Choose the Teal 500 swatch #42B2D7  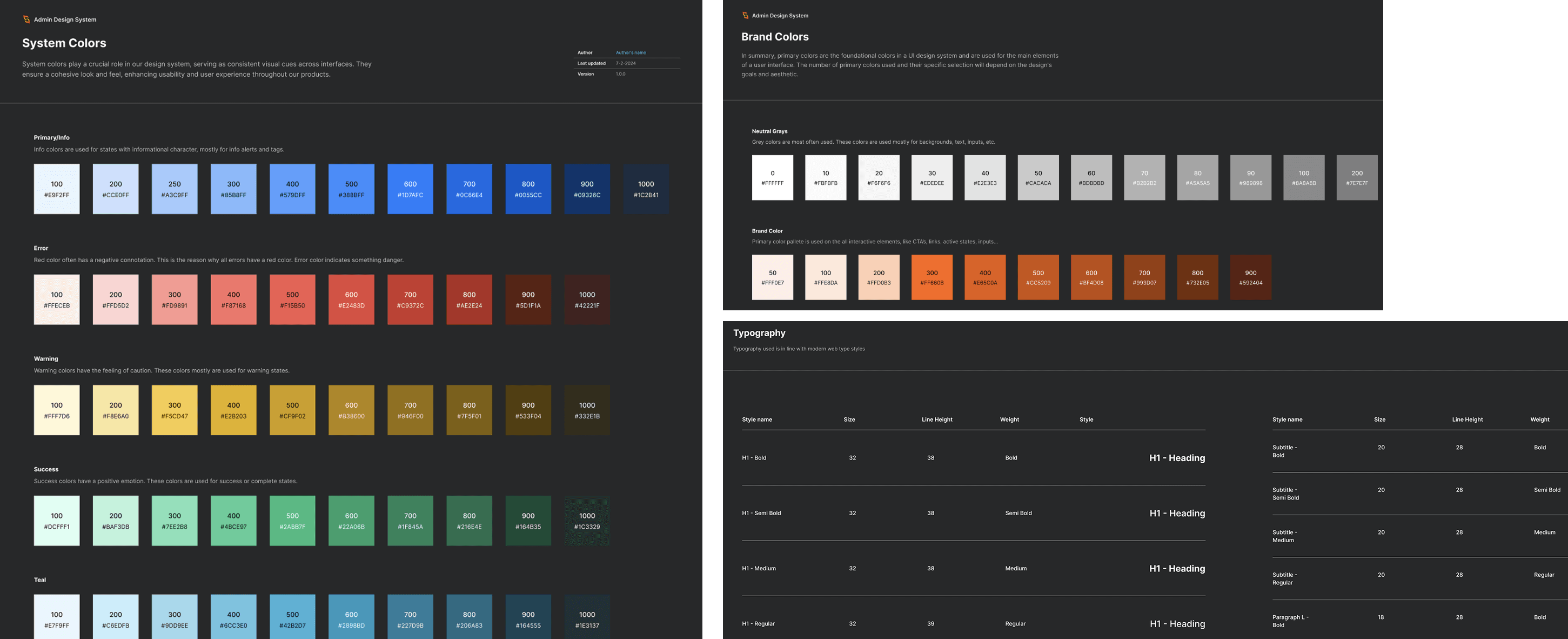(x=293, y=617)
